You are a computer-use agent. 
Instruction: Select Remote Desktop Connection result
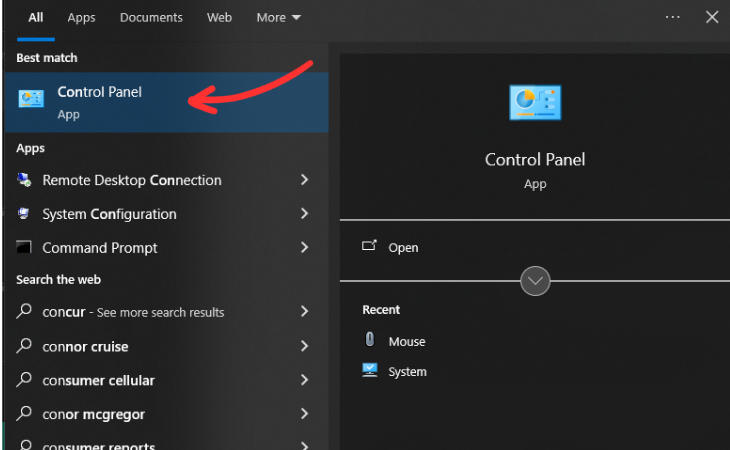166,180
